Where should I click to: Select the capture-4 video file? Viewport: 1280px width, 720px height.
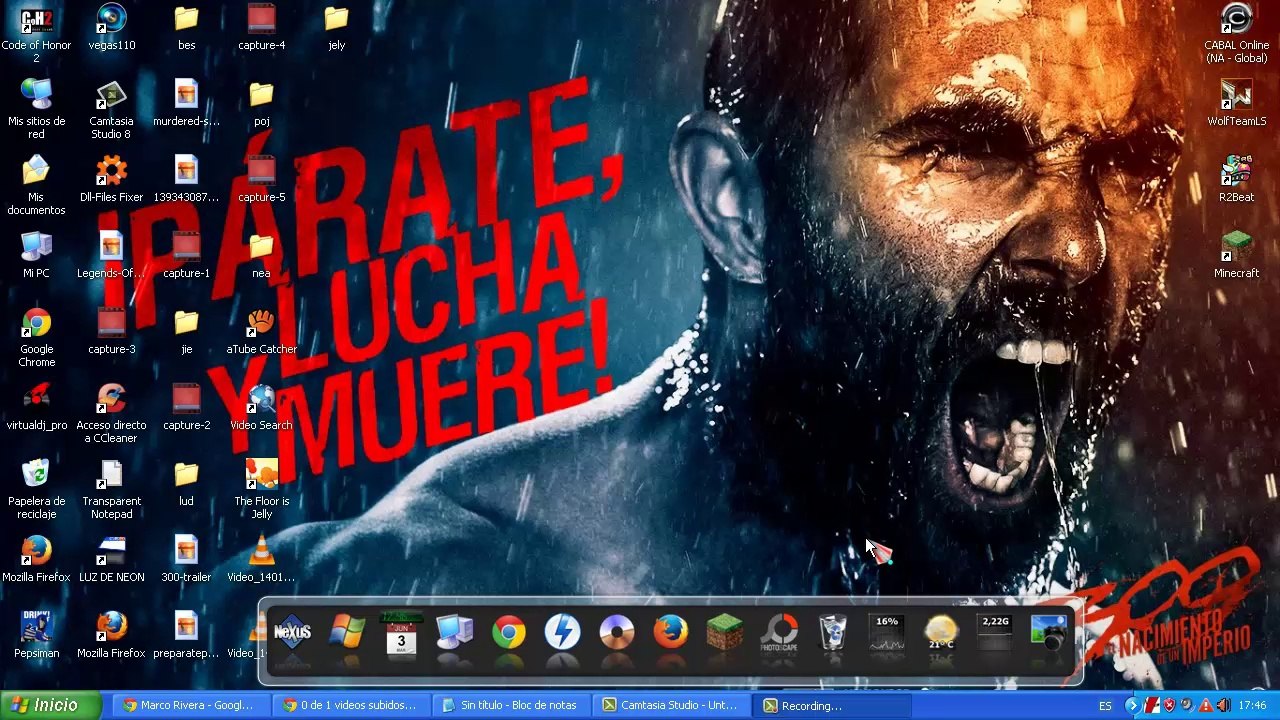point(261,27)
